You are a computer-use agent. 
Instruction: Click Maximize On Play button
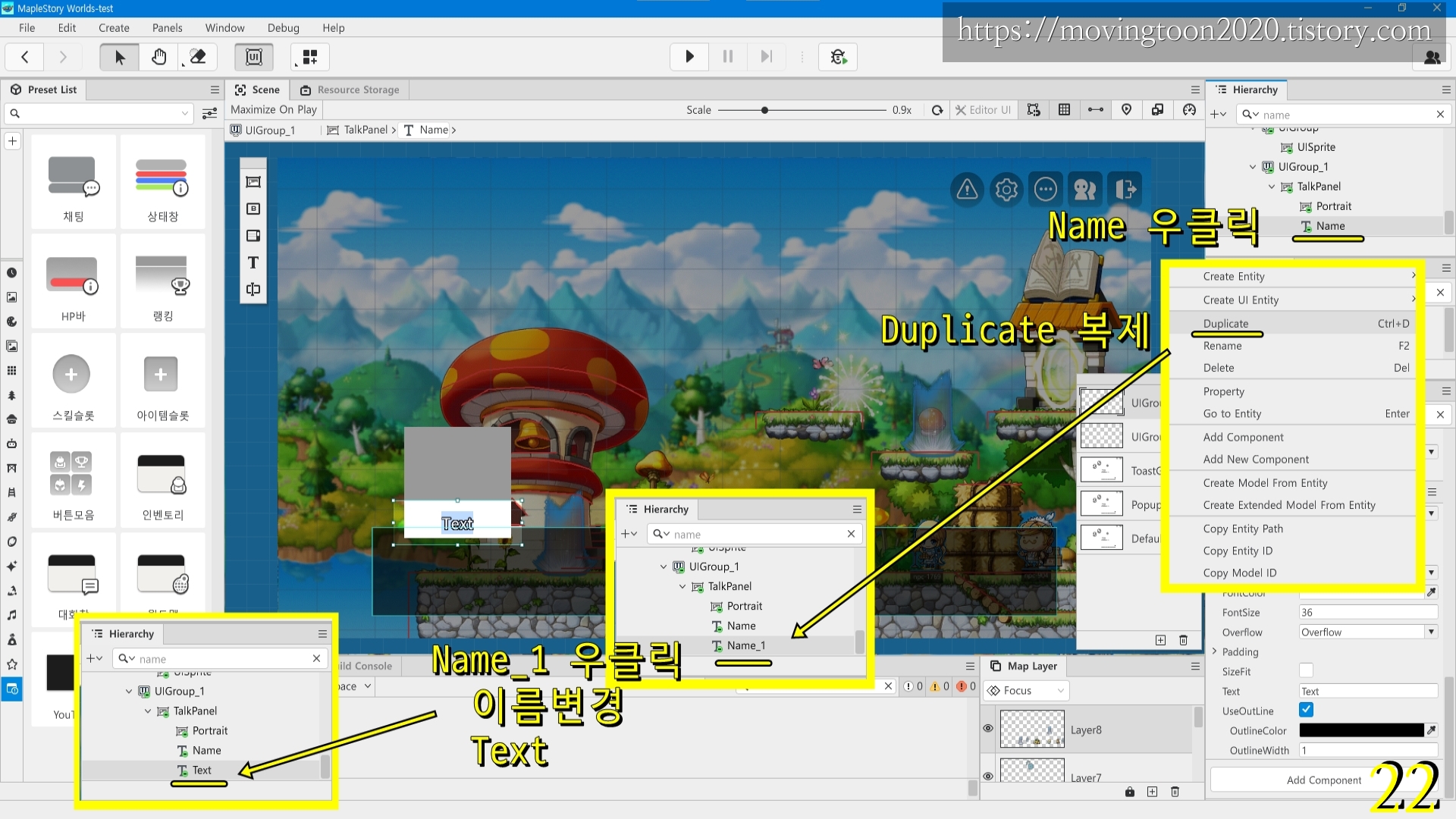coord(274,109)
